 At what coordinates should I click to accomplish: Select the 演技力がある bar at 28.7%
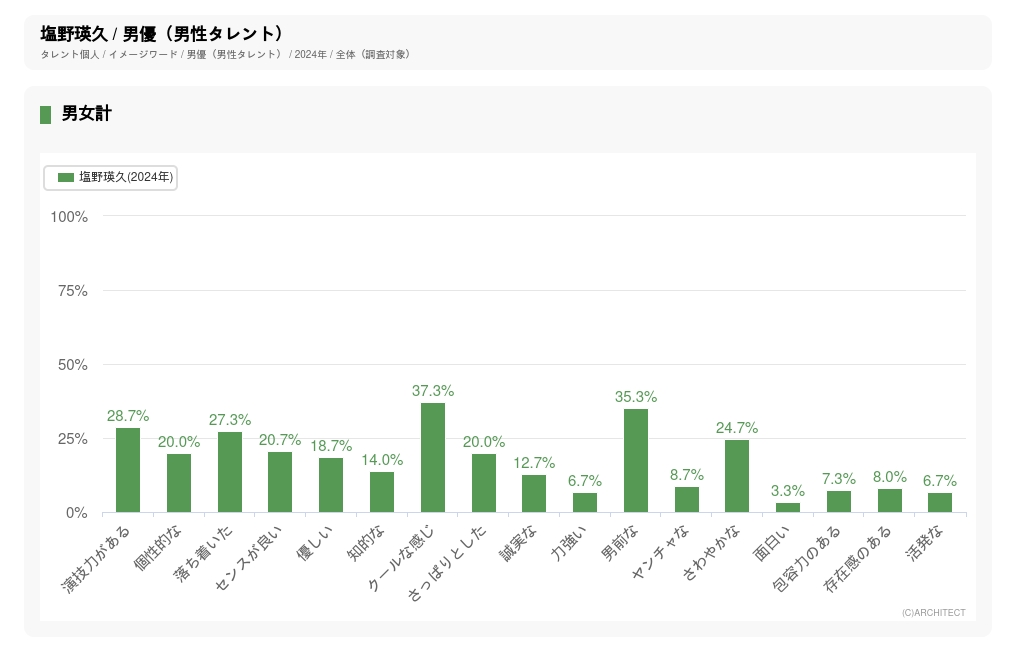128,470
